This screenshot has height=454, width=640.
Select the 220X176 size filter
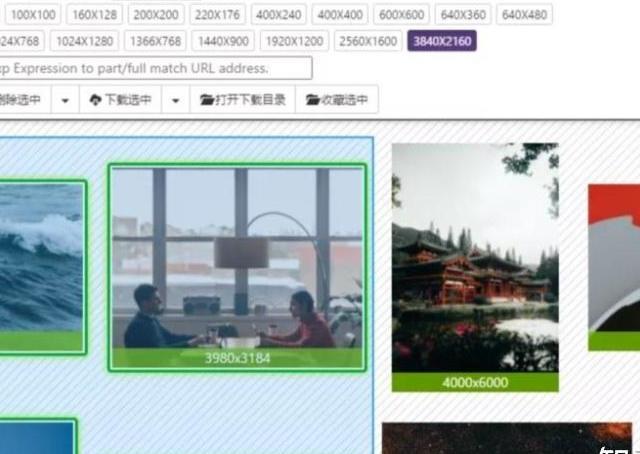[217, 15]
